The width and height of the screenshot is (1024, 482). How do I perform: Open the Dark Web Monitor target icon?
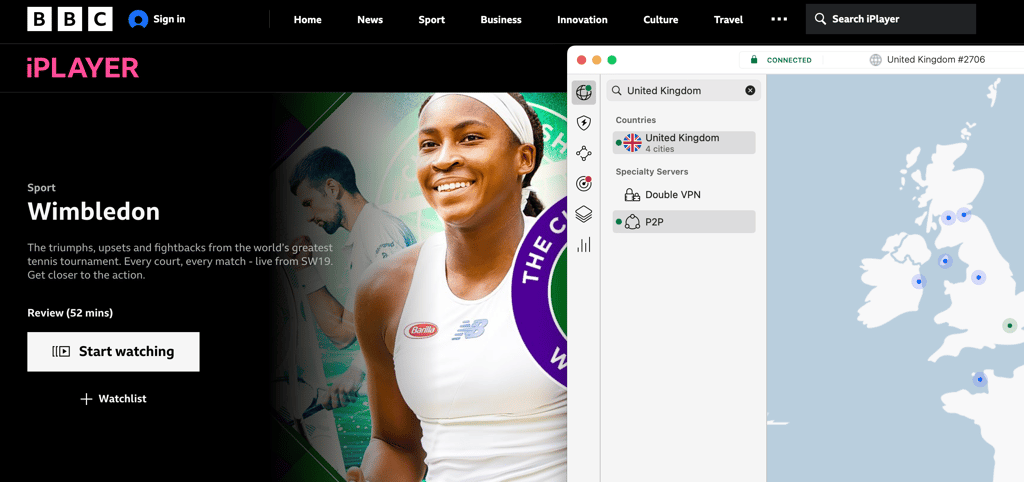[x=584, y=184]
